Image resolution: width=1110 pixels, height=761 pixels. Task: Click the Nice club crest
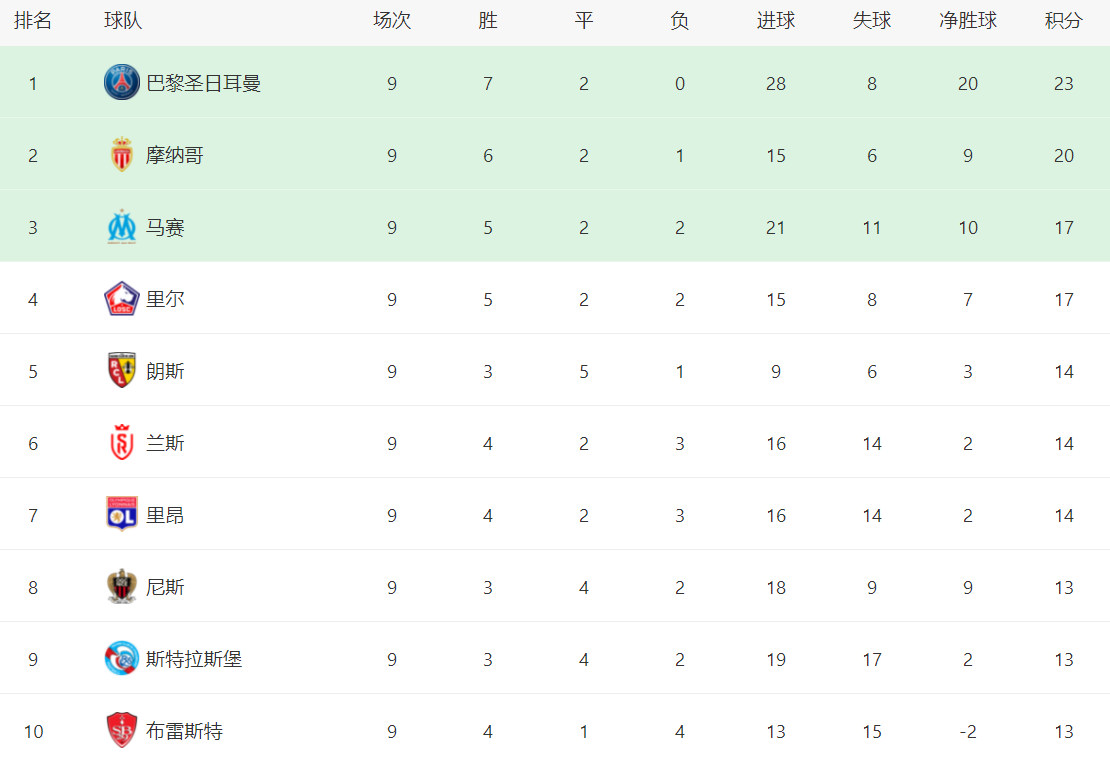coord(122,587)
